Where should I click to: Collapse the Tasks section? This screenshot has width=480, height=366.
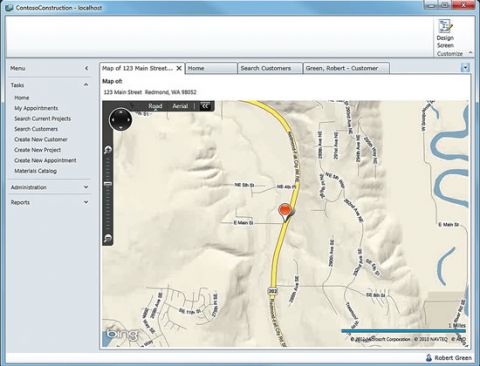coord(86,85)
